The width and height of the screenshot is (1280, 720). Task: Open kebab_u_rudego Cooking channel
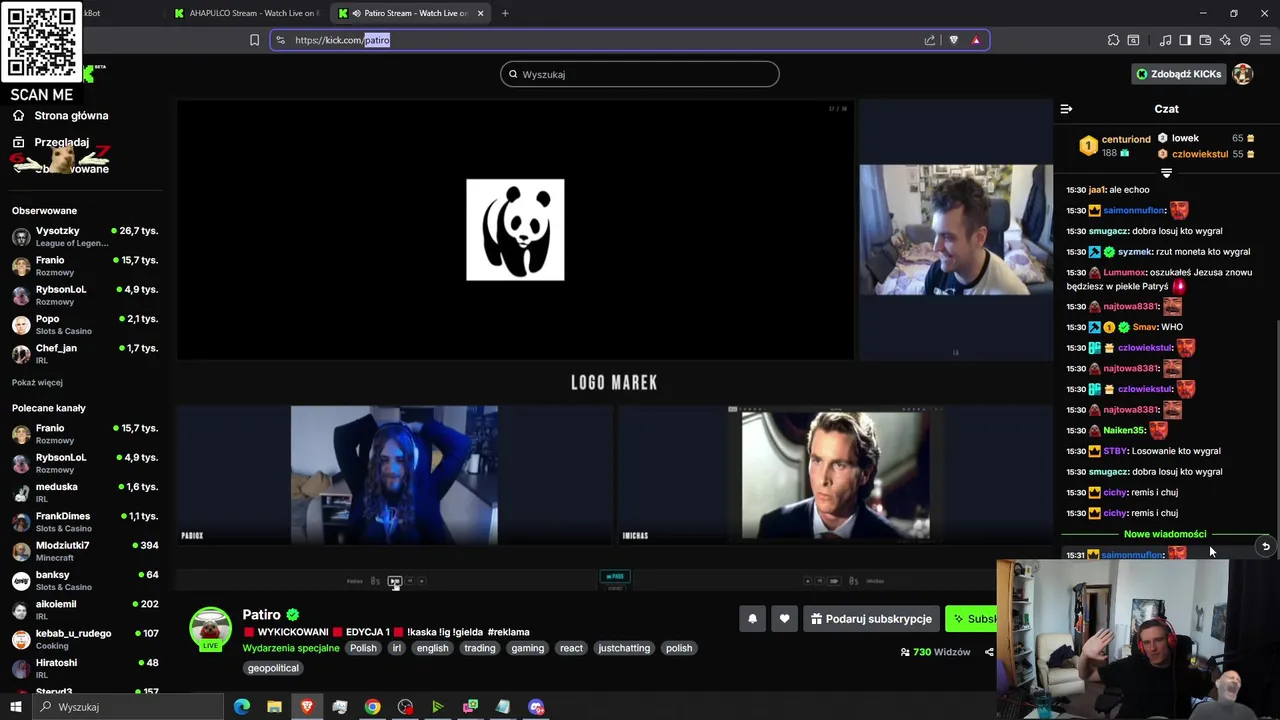tap(84, 639)
